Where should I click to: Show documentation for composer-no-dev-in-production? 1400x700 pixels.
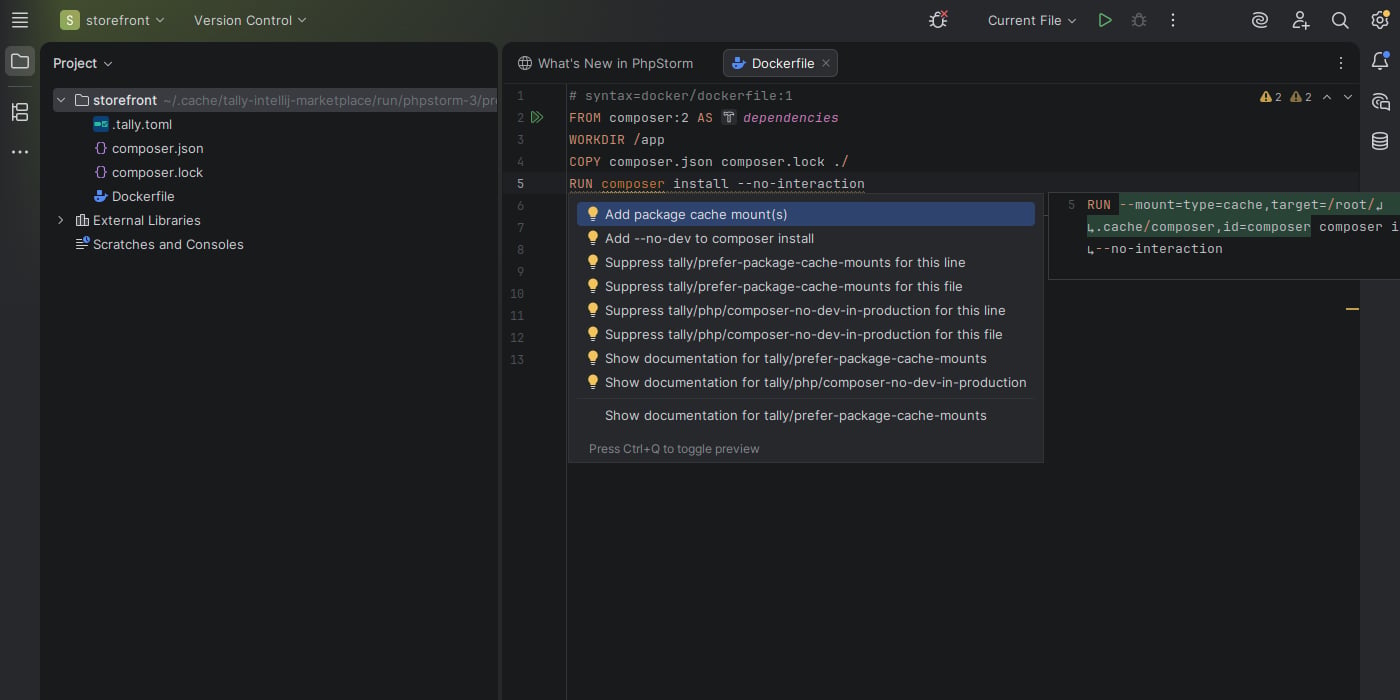[x=806, y=382]
